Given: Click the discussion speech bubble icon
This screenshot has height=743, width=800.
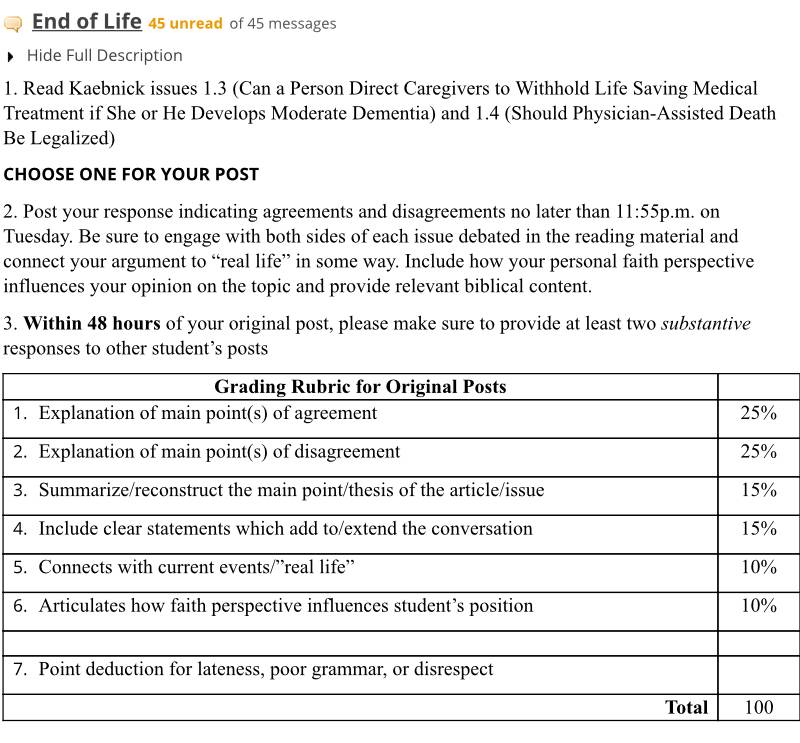Looking at the screenshot, I should pos(13,23).
